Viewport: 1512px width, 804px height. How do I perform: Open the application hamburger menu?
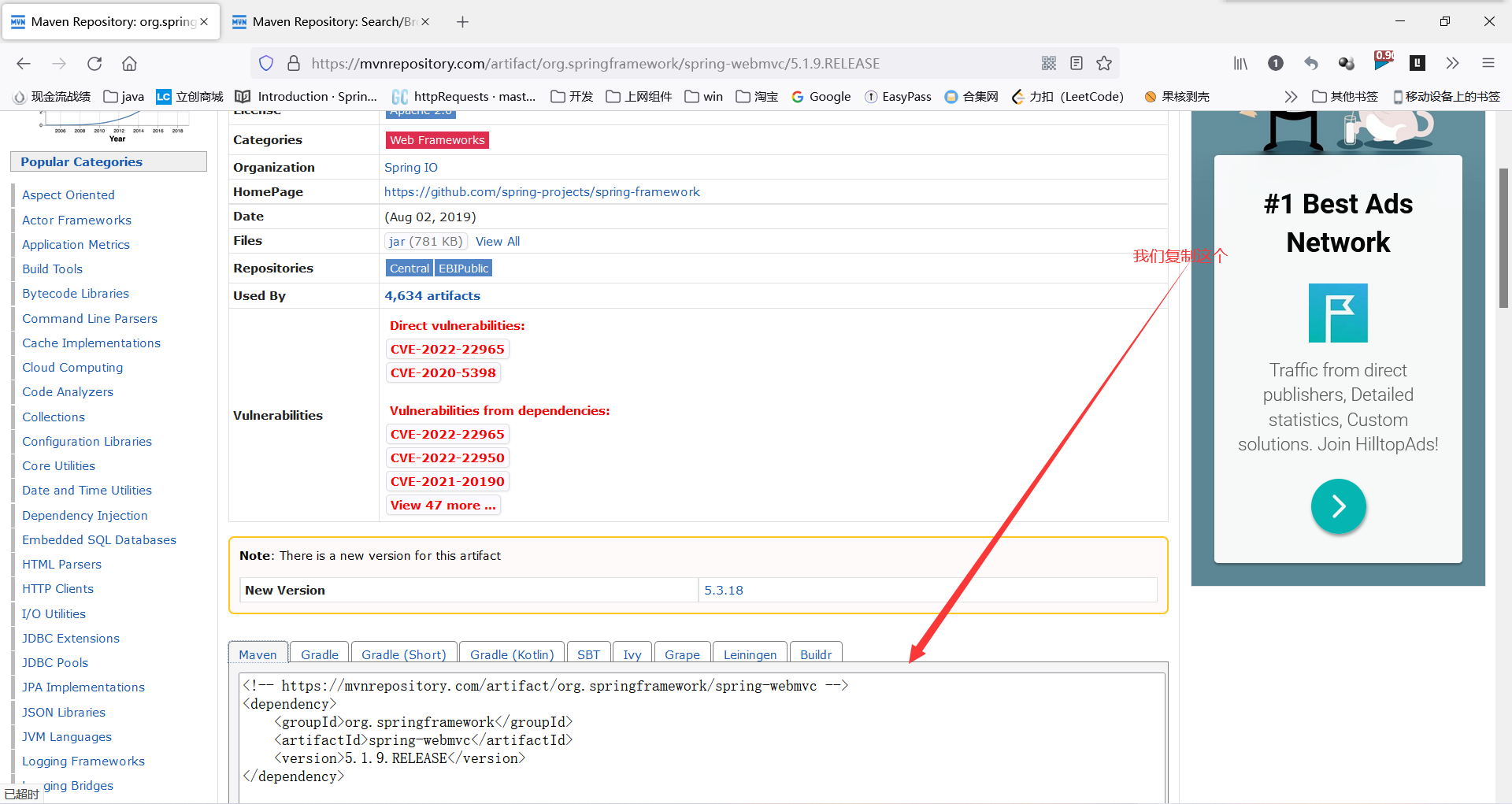coord(1488,63)
